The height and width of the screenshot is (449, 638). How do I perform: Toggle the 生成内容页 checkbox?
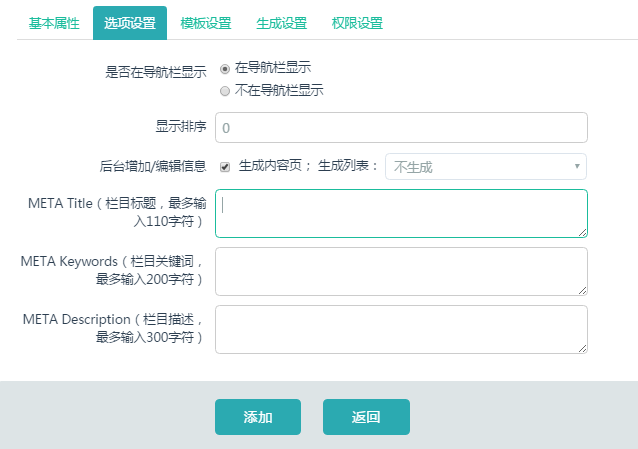pos(225,167)
